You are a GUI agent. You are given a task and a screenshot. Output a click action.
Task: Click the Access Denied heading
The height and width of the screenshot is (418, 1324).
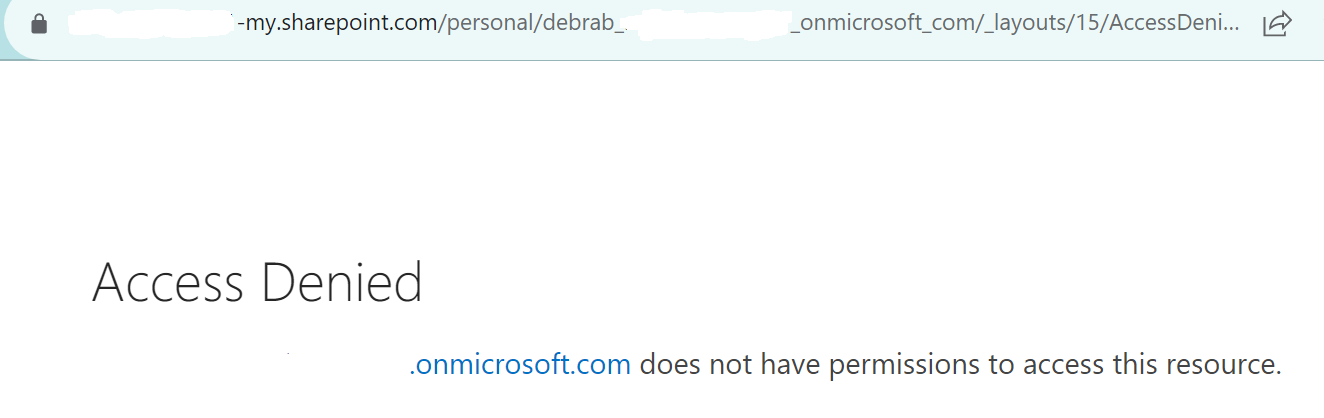257,283
